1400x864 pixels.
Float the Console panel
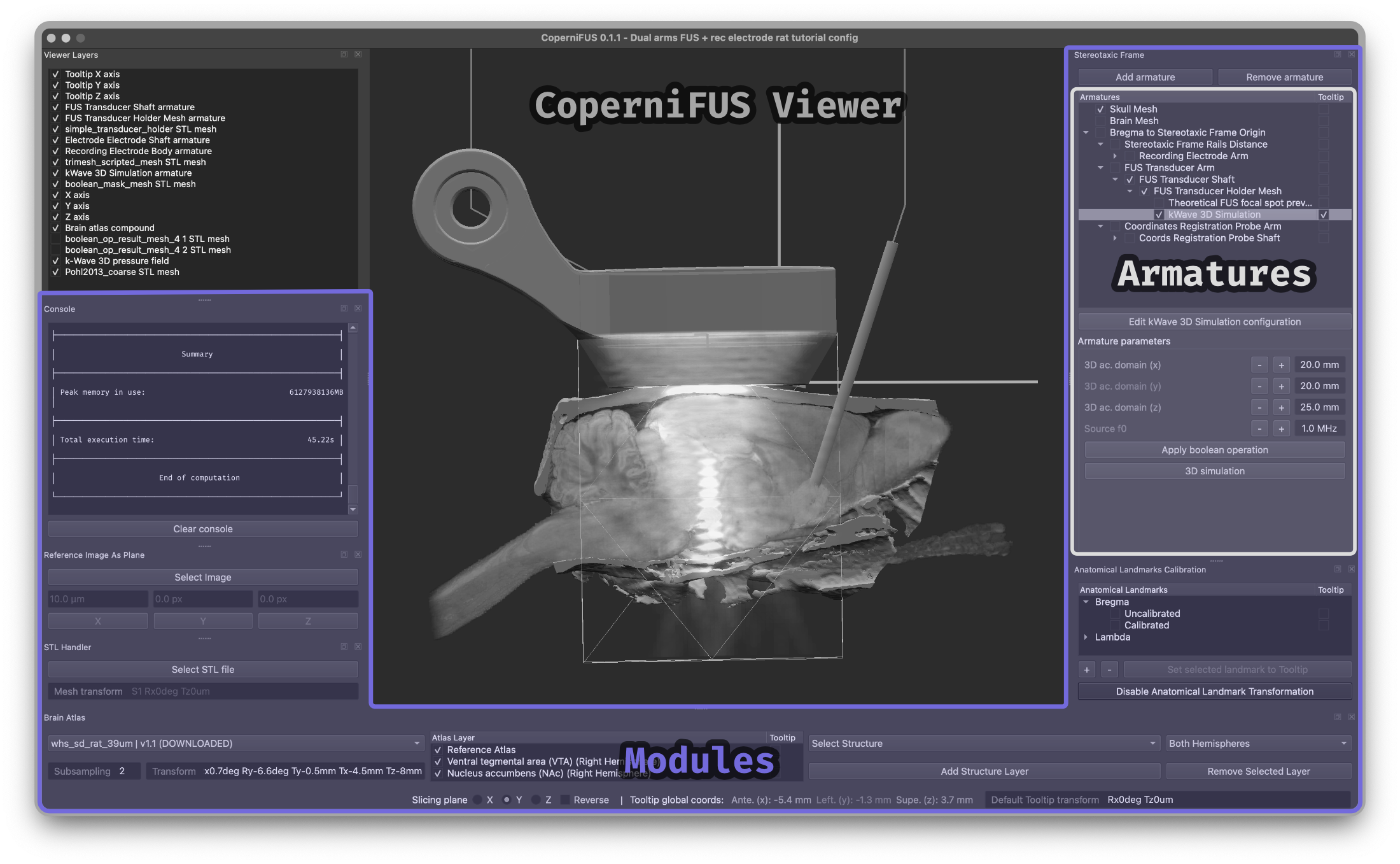344,308
